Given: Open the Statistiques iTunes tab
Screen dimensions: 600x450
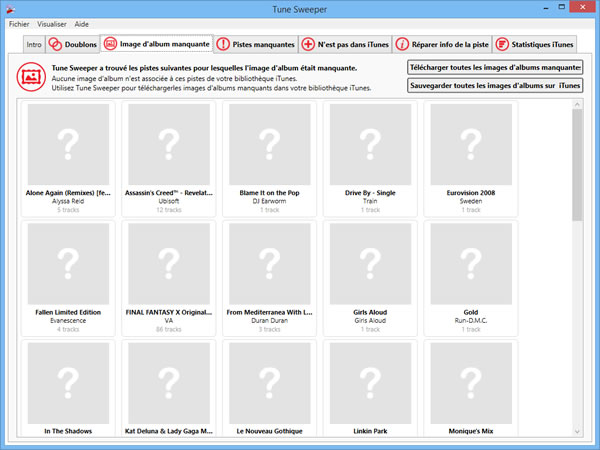Looking at the screenshot, I should tap(535, 44).
